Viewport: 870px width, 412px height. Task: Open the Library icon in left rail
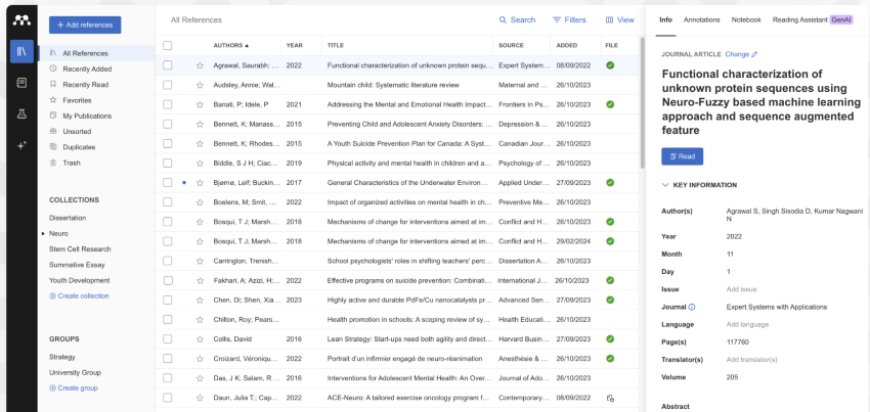[20, 51]
